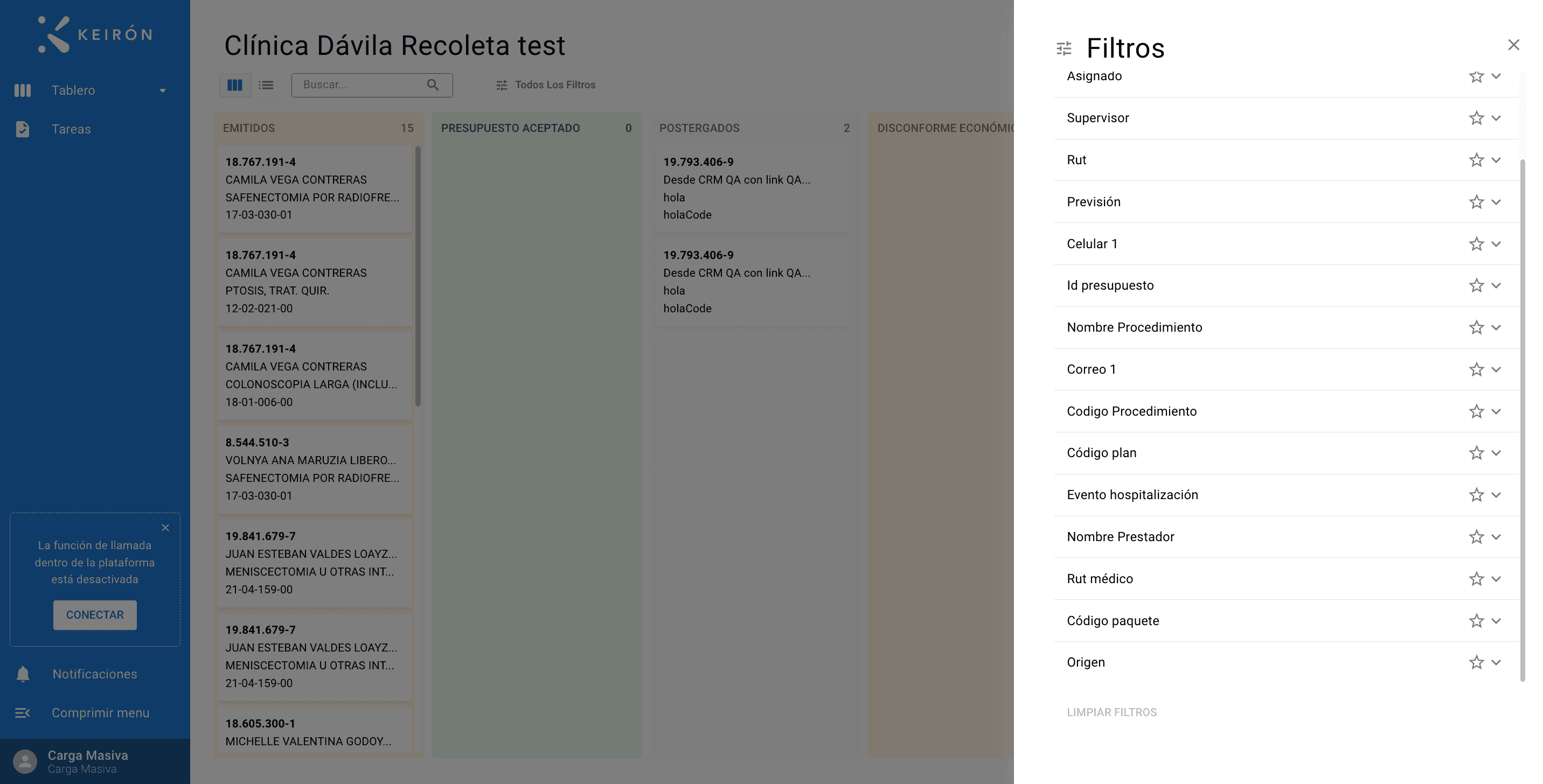The height and width of the screenshot is (784, 1543).
Task: Expand the Asignado filter chevron
Action: click(x=1496, y=76)
